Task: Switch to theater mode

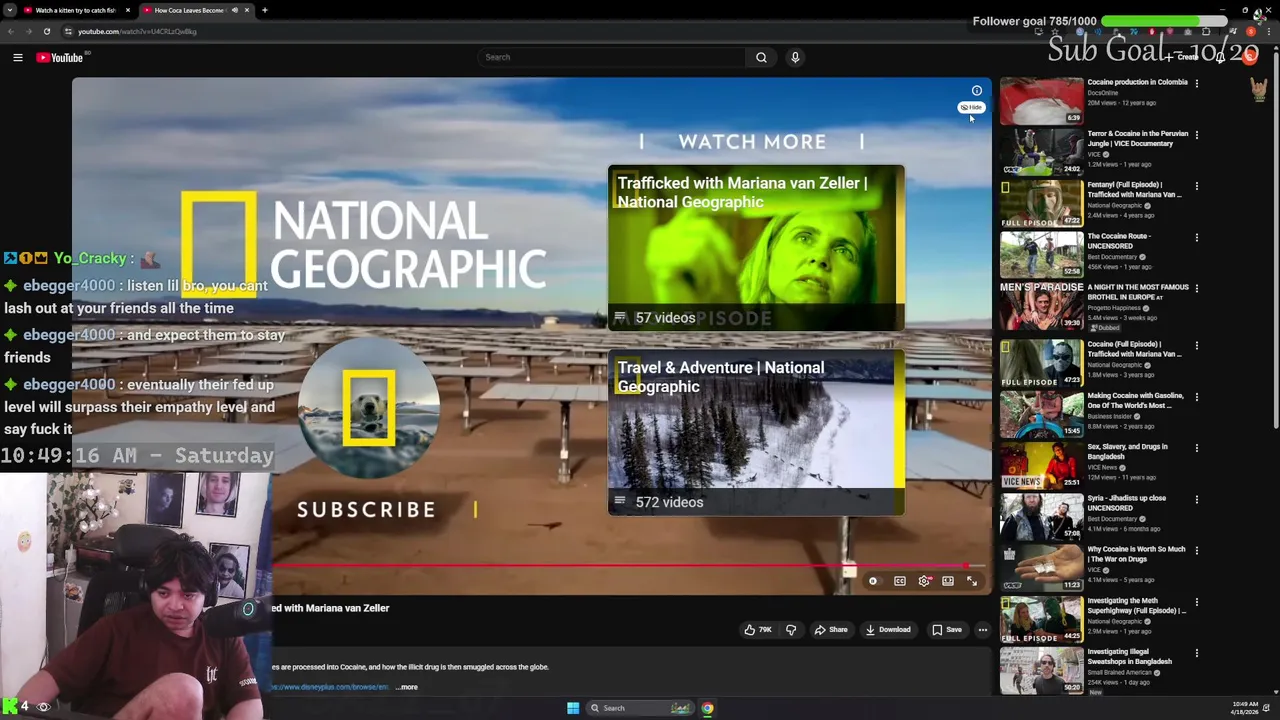Action: coord(948,581)
